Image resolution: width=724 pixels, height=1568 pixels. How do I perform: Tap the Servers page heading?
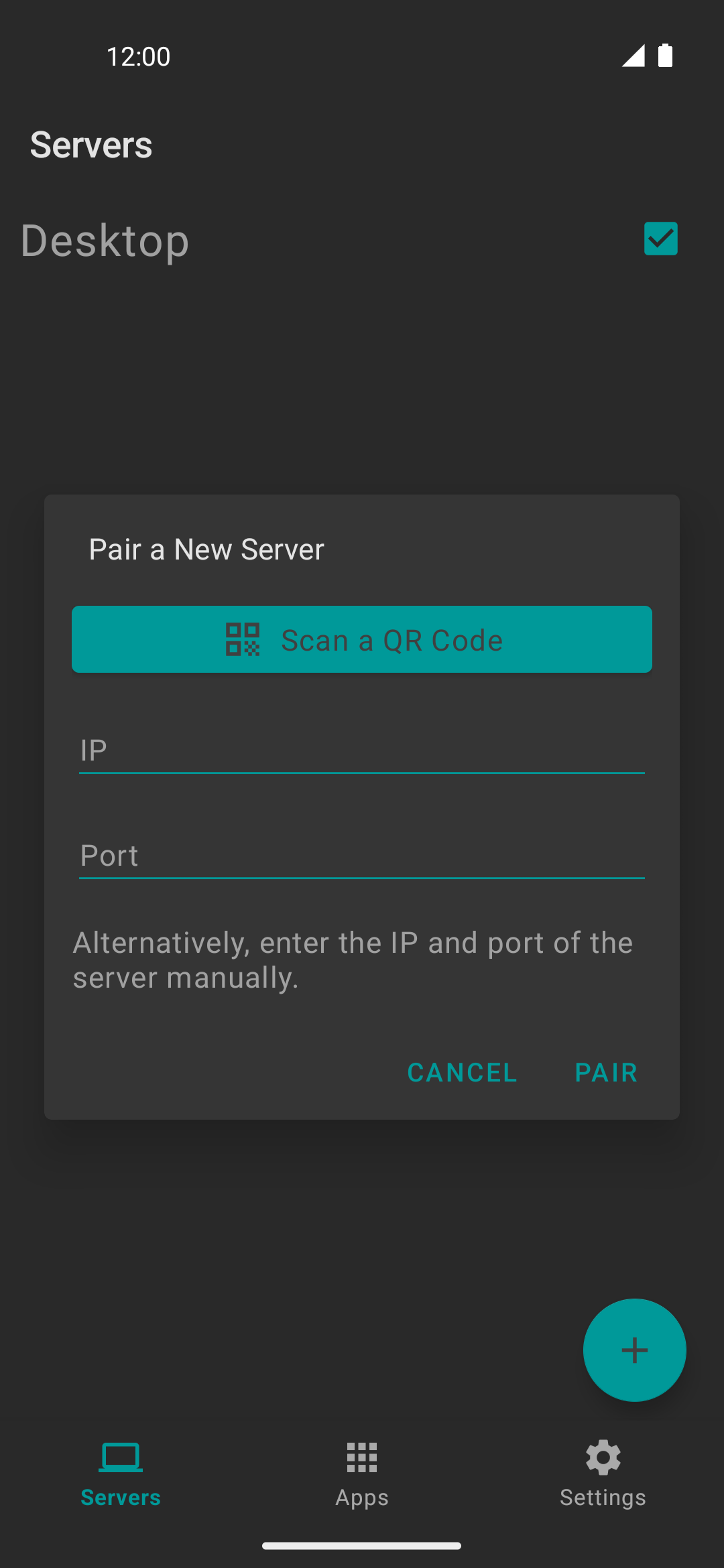(x=91, y=145)
